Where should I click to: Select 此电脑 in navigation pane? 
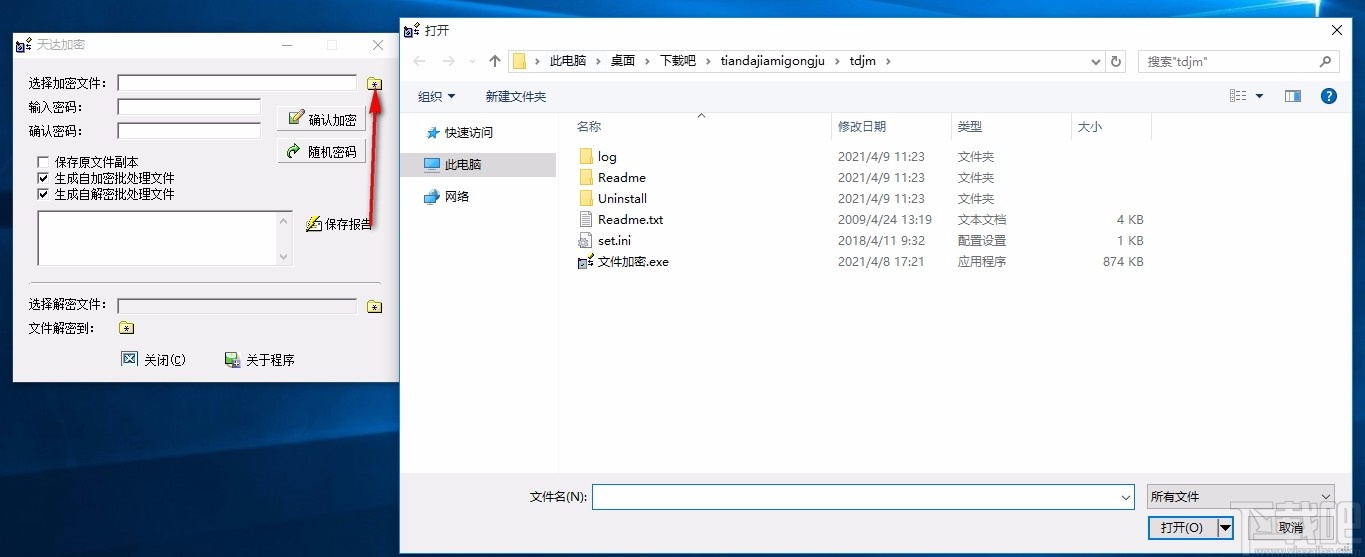click(x=478, y=164)
